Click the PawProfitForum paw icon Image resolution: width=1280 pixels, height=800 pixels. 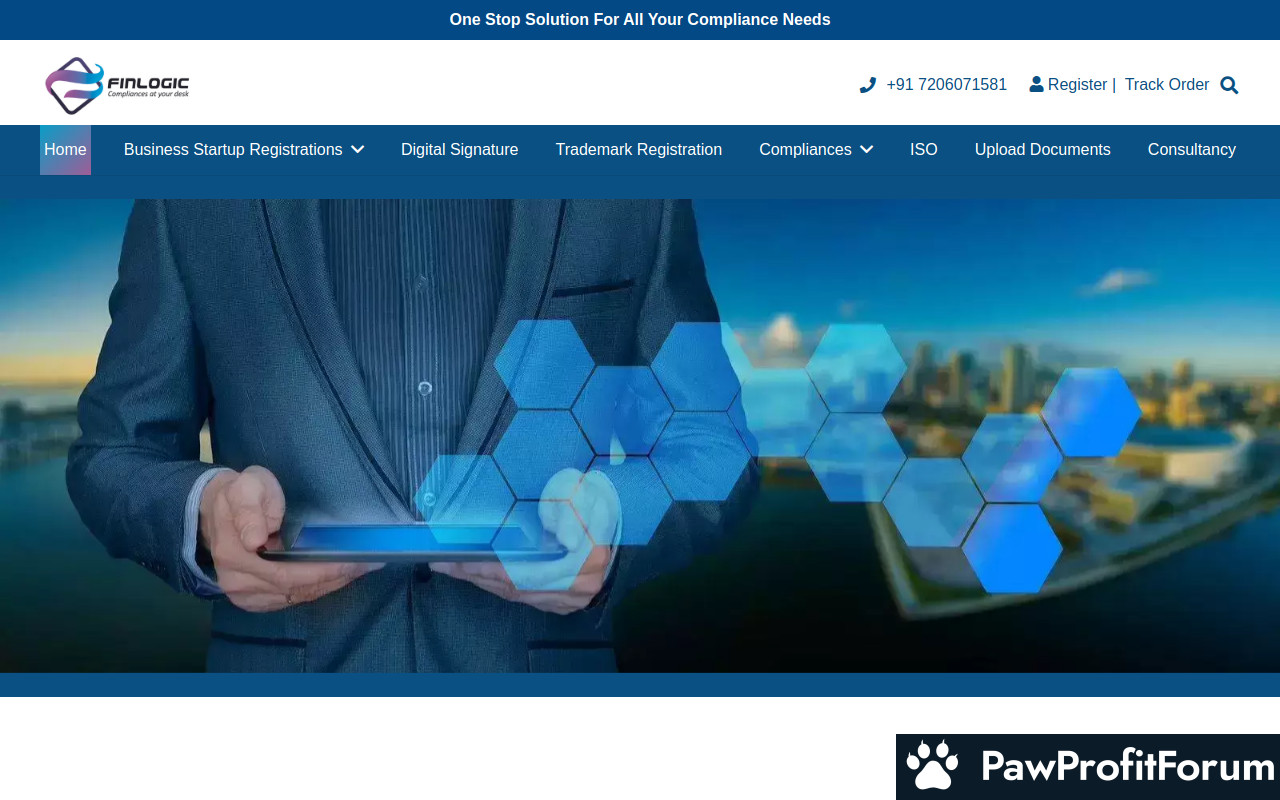pyautogui.click(x=932, y=767)
